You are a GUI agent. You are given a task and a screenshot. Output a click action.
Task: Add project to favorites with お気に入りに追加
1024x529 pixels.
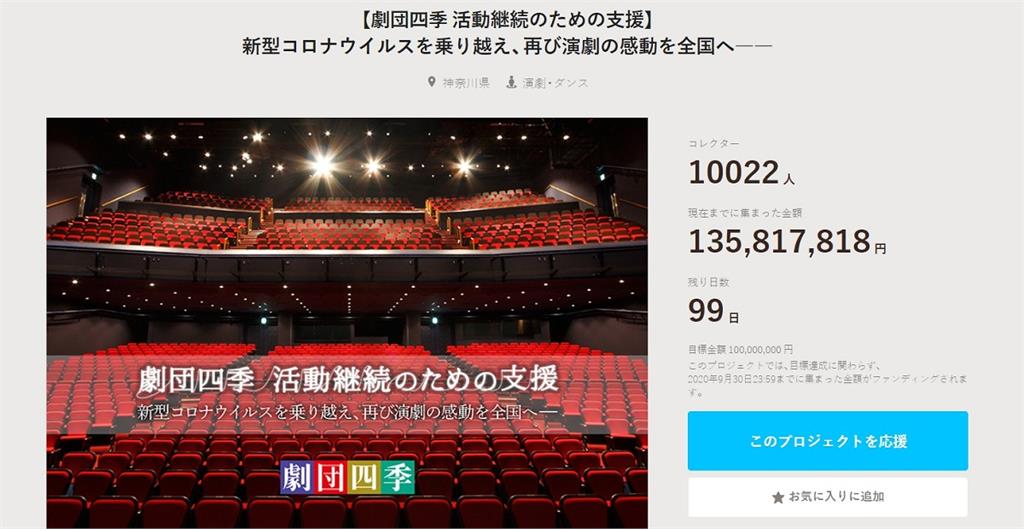tap(827, 497)
